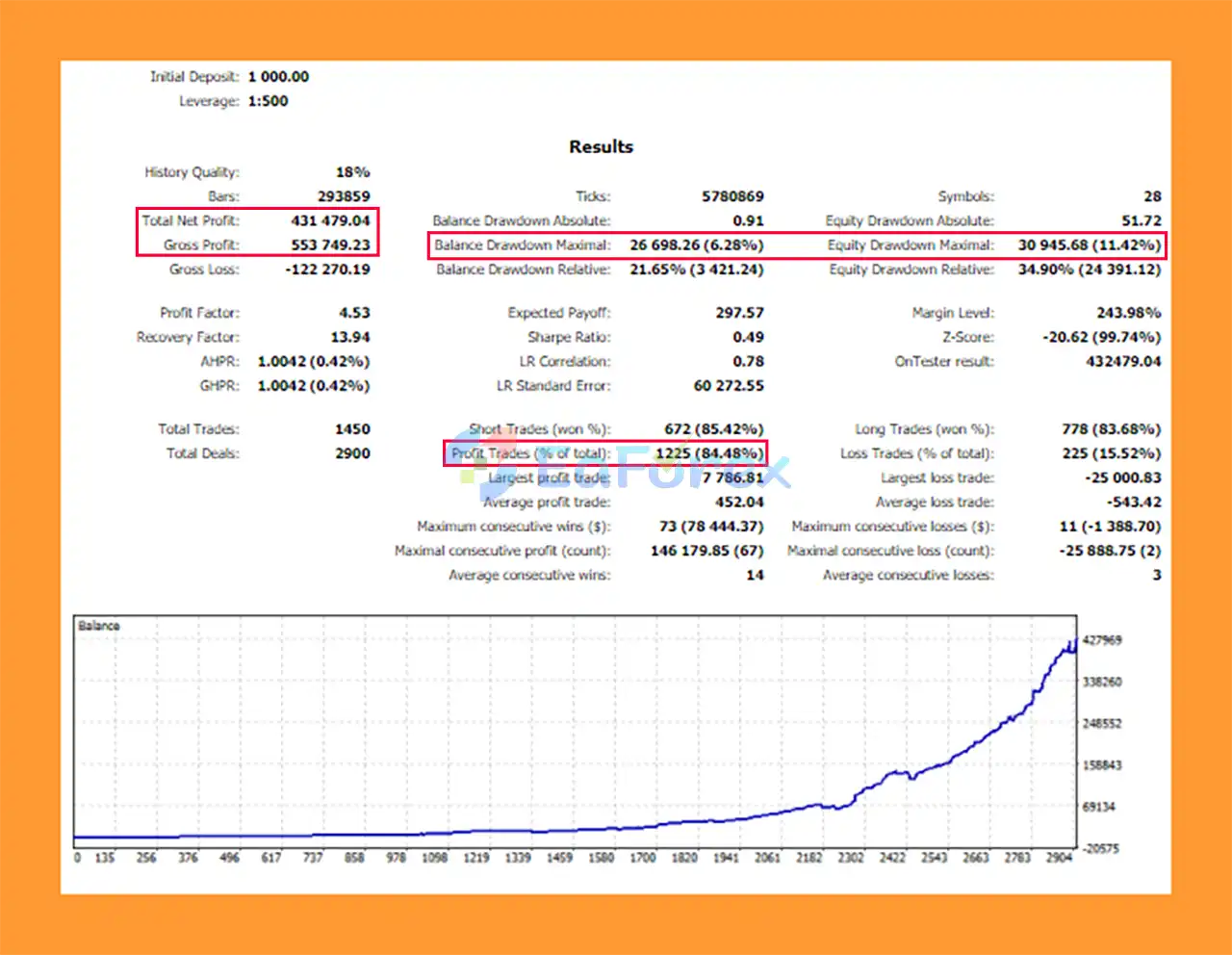Click the Results heading
The image size is (1232, 955).
coord(601,147)
